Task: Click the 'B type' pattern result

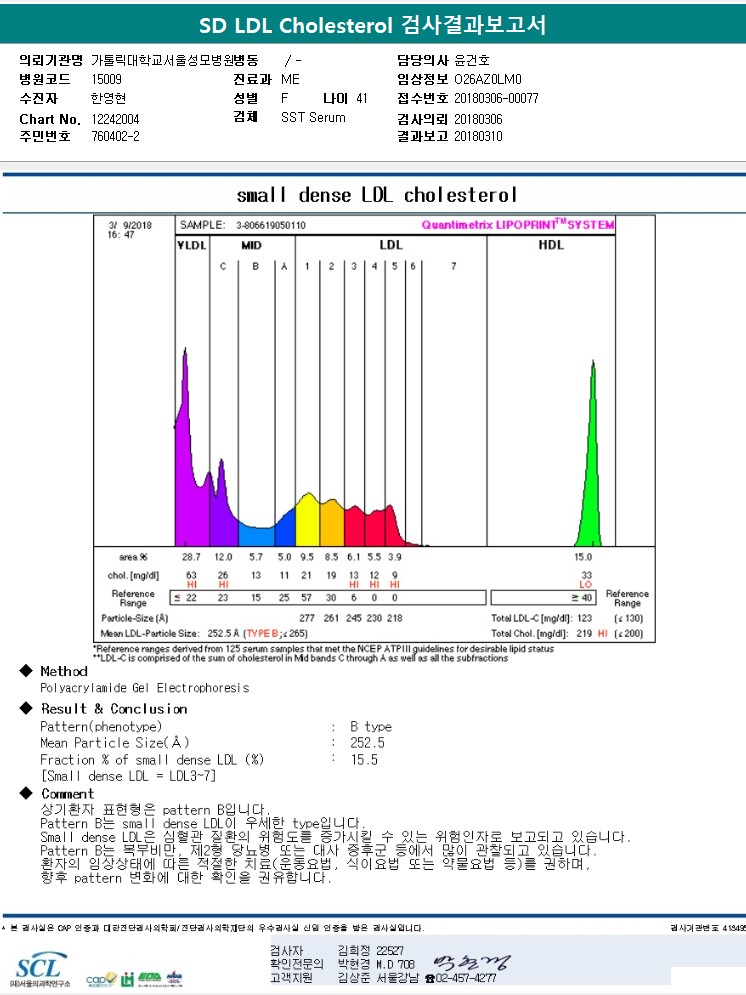Action: coord(371,726)
